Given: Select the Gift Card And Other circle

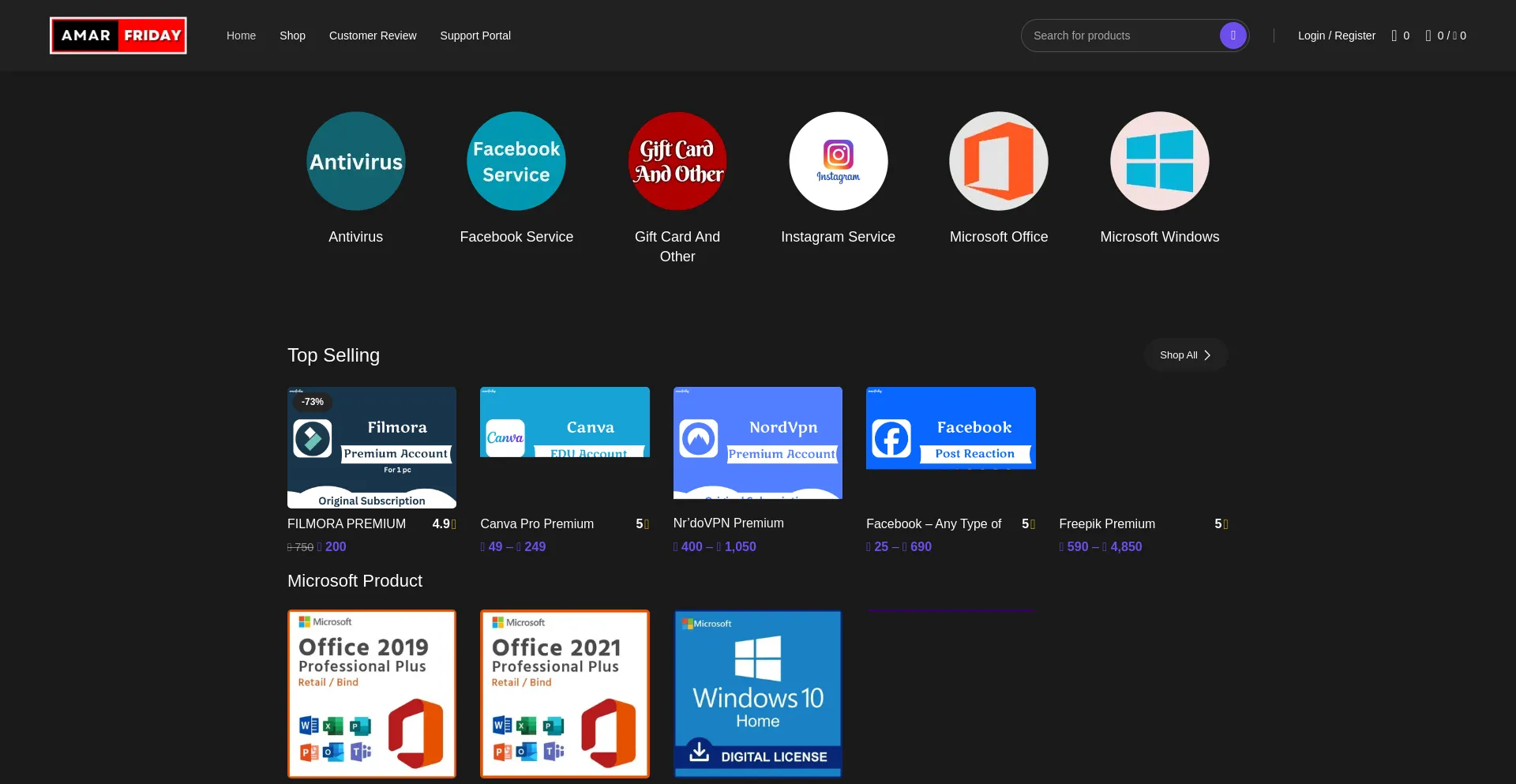Looking at the screenshot, I should click(x=677, y=161).
